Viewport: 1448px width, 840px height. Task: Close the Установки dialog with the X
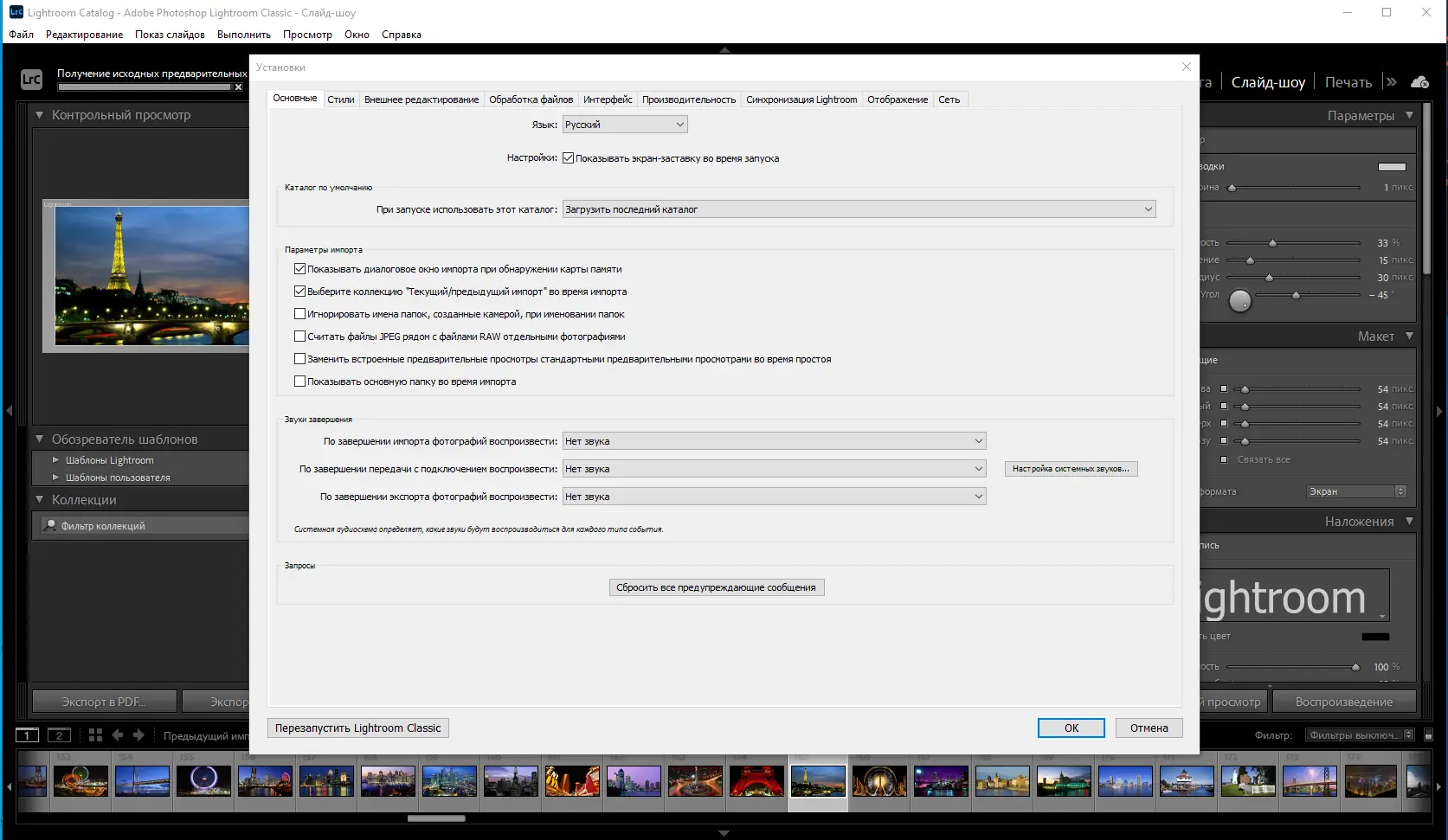click(x=1186, y=67)
